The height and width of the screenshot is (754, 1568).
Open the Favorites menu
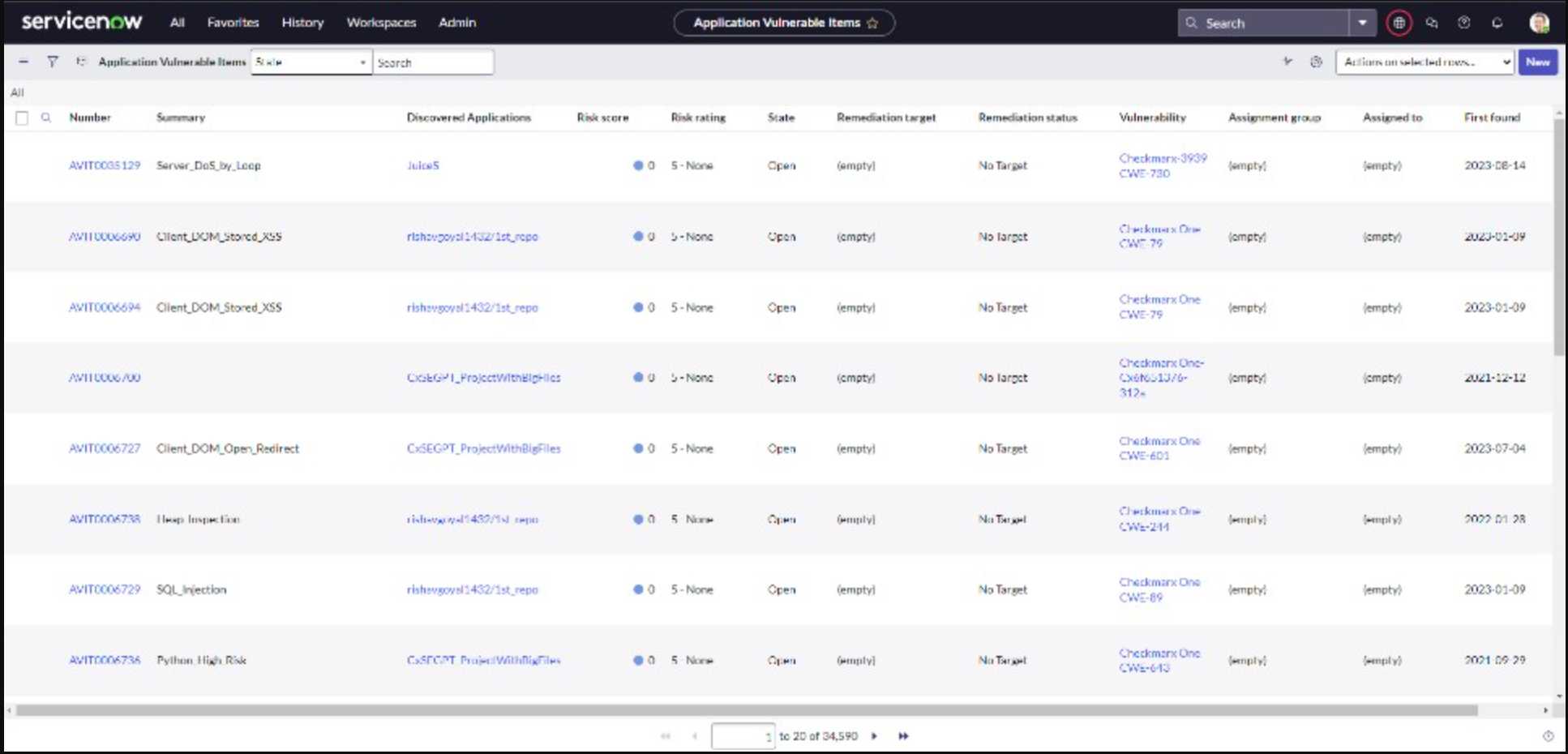pyautogui.click(x=232, y=23)
